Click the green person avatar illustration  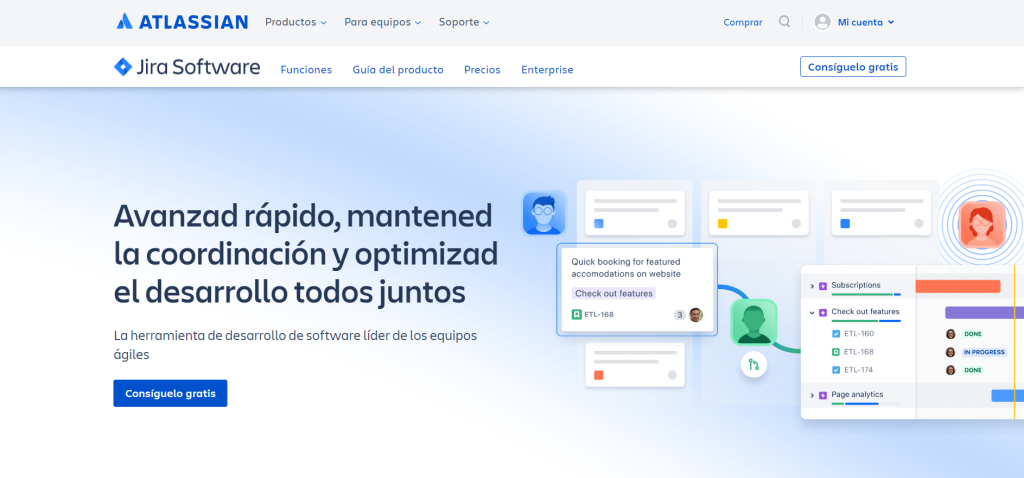pyautogui.click(x=754, y=321)
